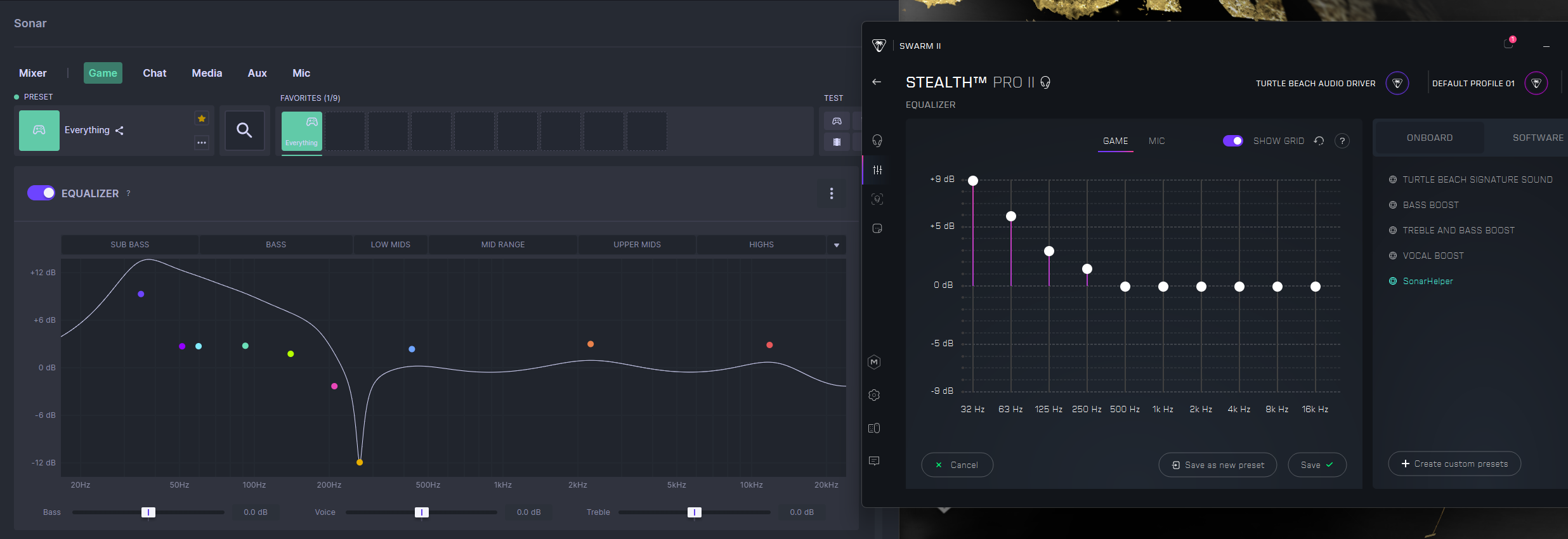Open the equalizer vertical three-dots menu
1568x539 pixels.
click(x=832, y=193)
